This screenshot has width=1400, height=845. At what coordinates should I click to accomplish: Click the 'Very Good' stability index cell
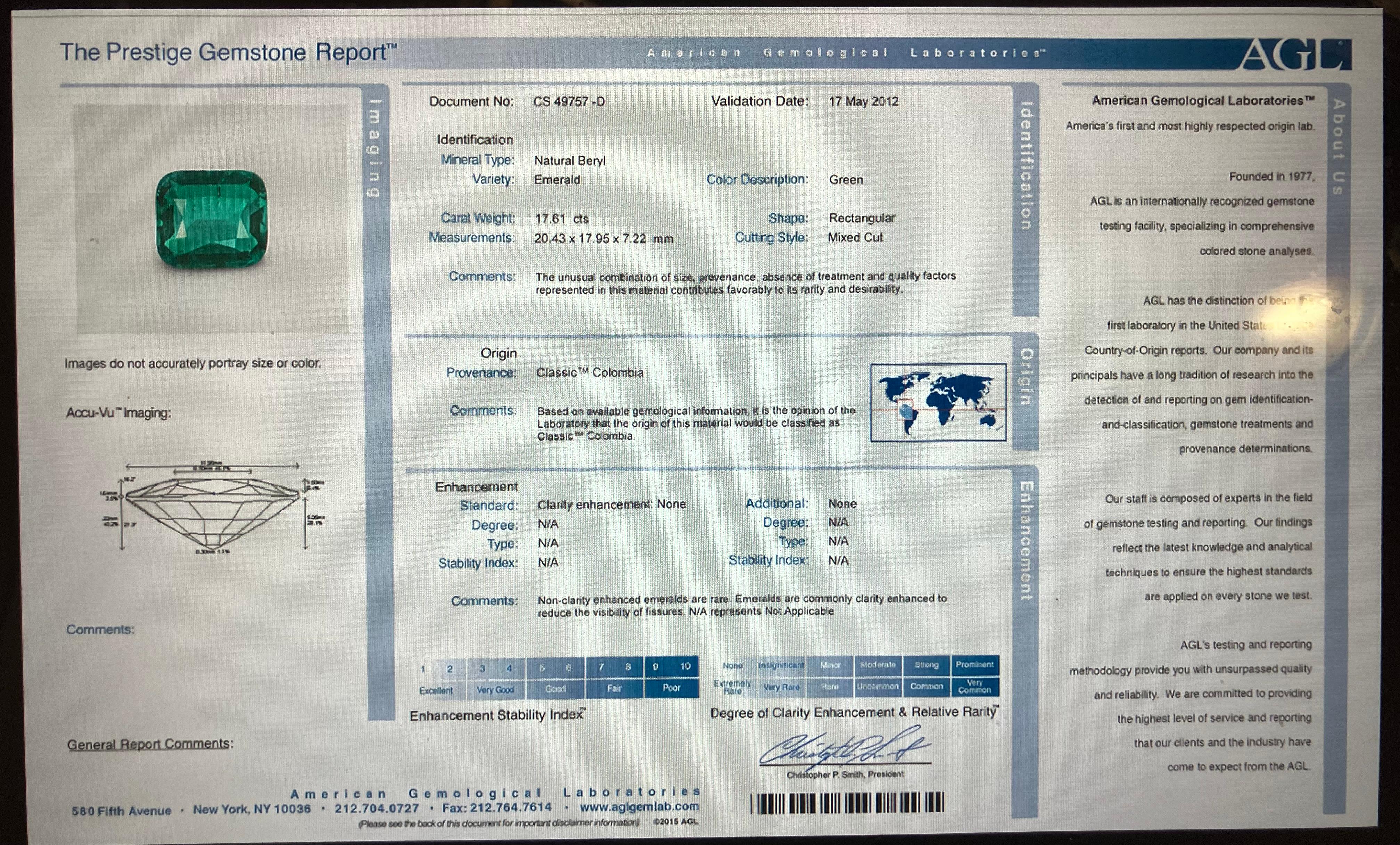(495, 690)
